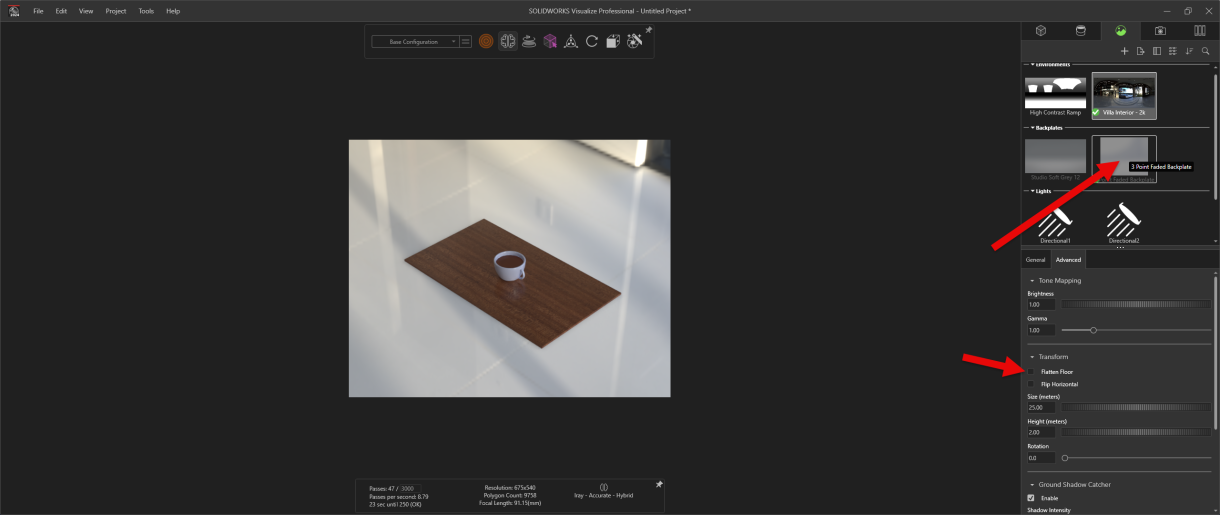The width and height of the screenshot is (1220, 515).
Task: Open the search magnifier in palette
Action: pos(1205,51)
